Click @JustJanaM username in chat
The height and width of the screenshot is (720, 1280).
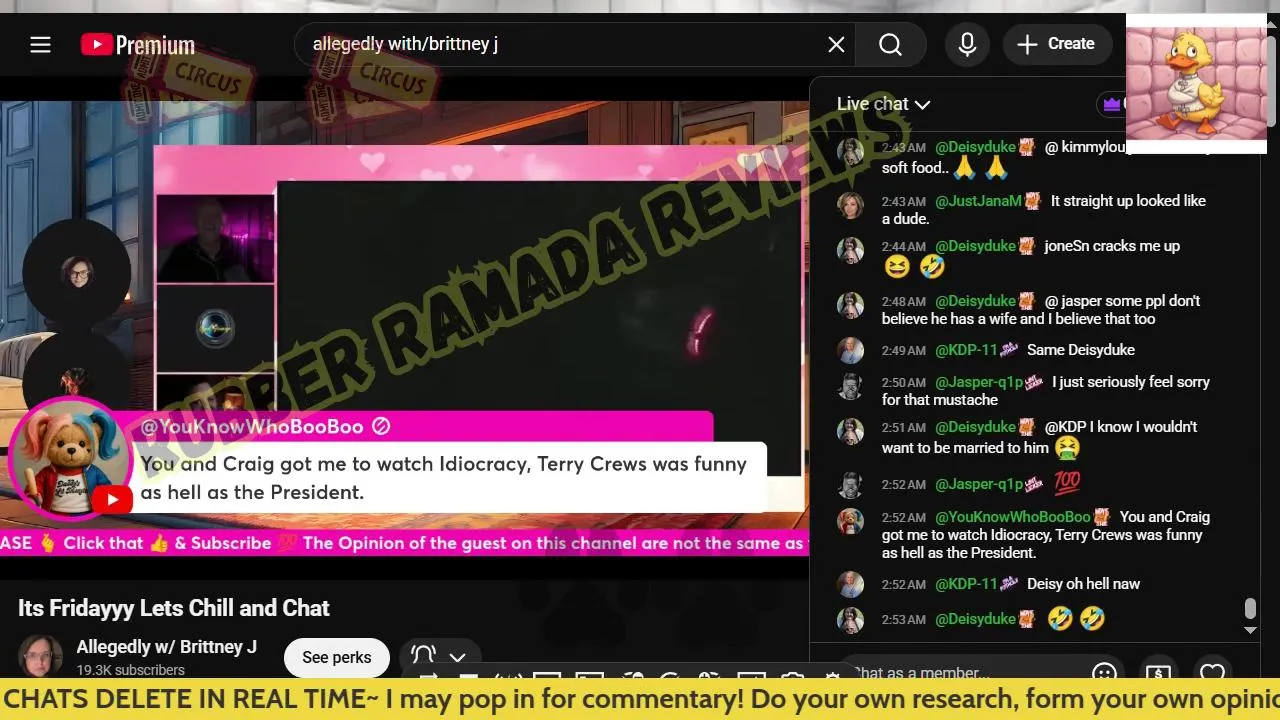pyautogui.click(x=978, y=201)
